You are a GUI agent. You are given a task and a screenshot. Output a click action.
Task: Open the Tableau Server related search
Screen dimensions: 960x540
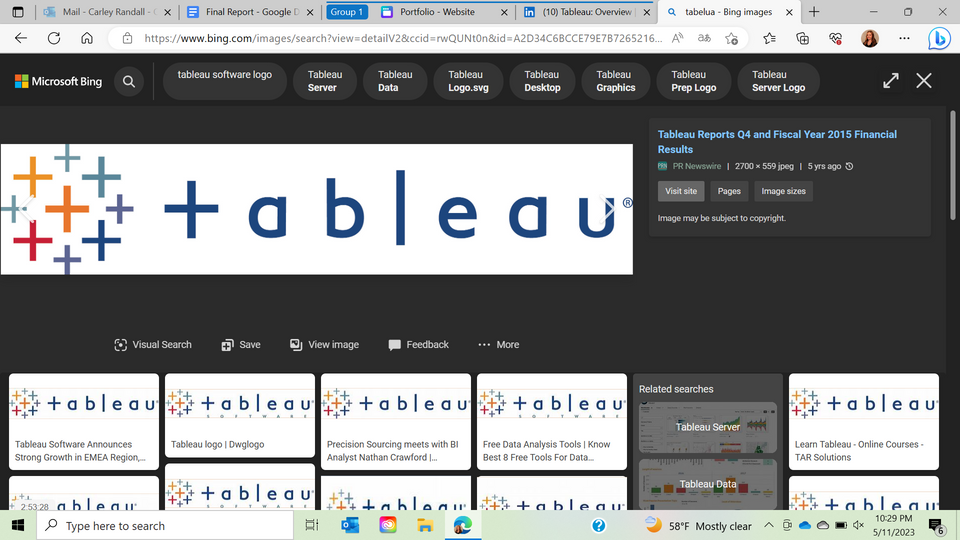708,427
